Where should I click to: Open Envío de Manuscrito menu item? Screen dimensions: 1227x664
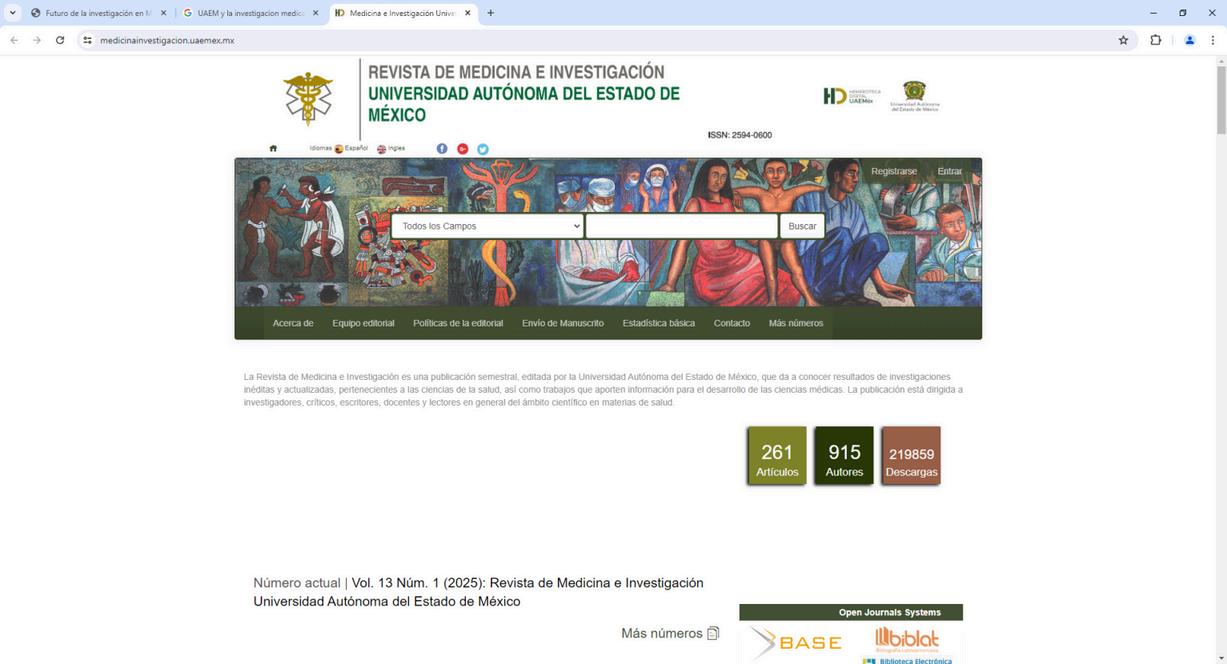(563, 323)
